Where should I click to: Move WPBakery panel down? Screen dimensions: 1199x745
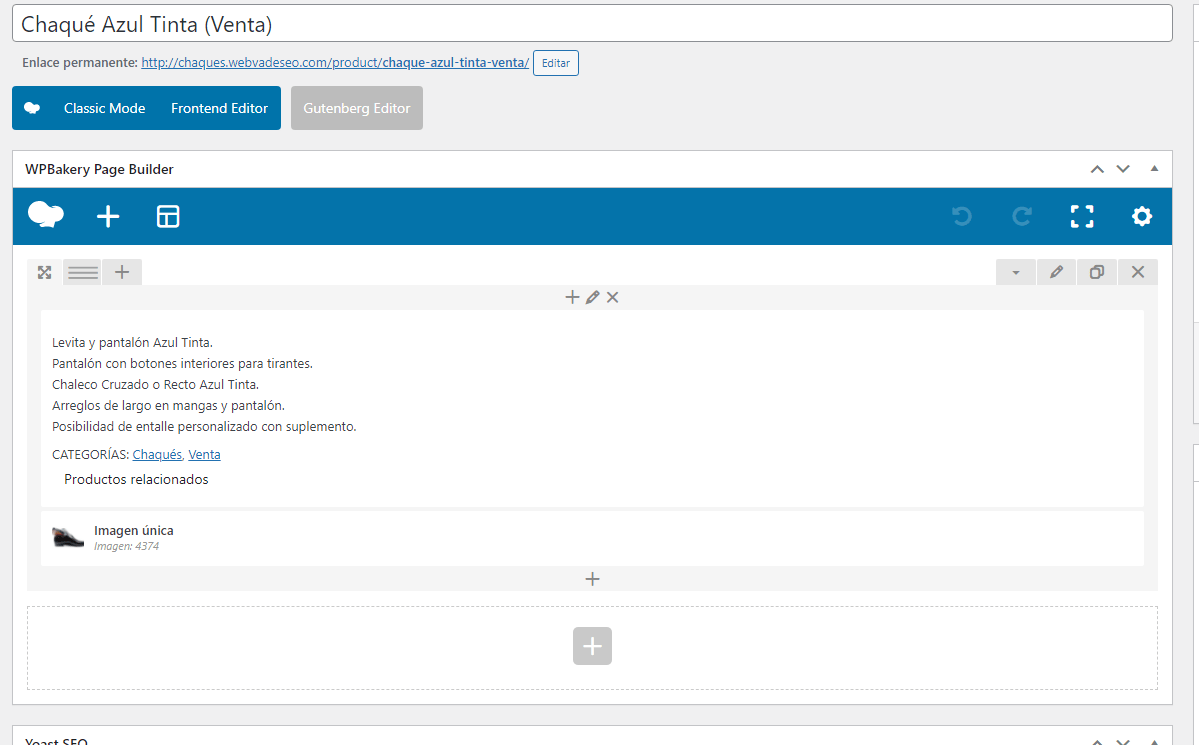(x=1123, y=169)
